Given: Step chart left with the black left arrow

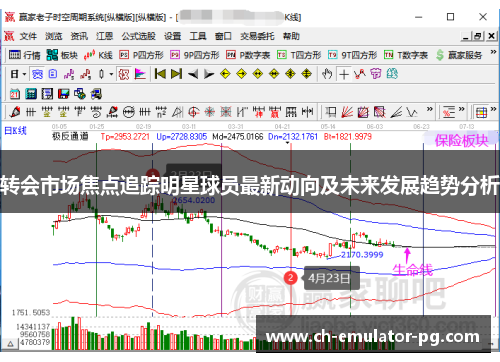Looking at the screenshot, I should point(193,74).
